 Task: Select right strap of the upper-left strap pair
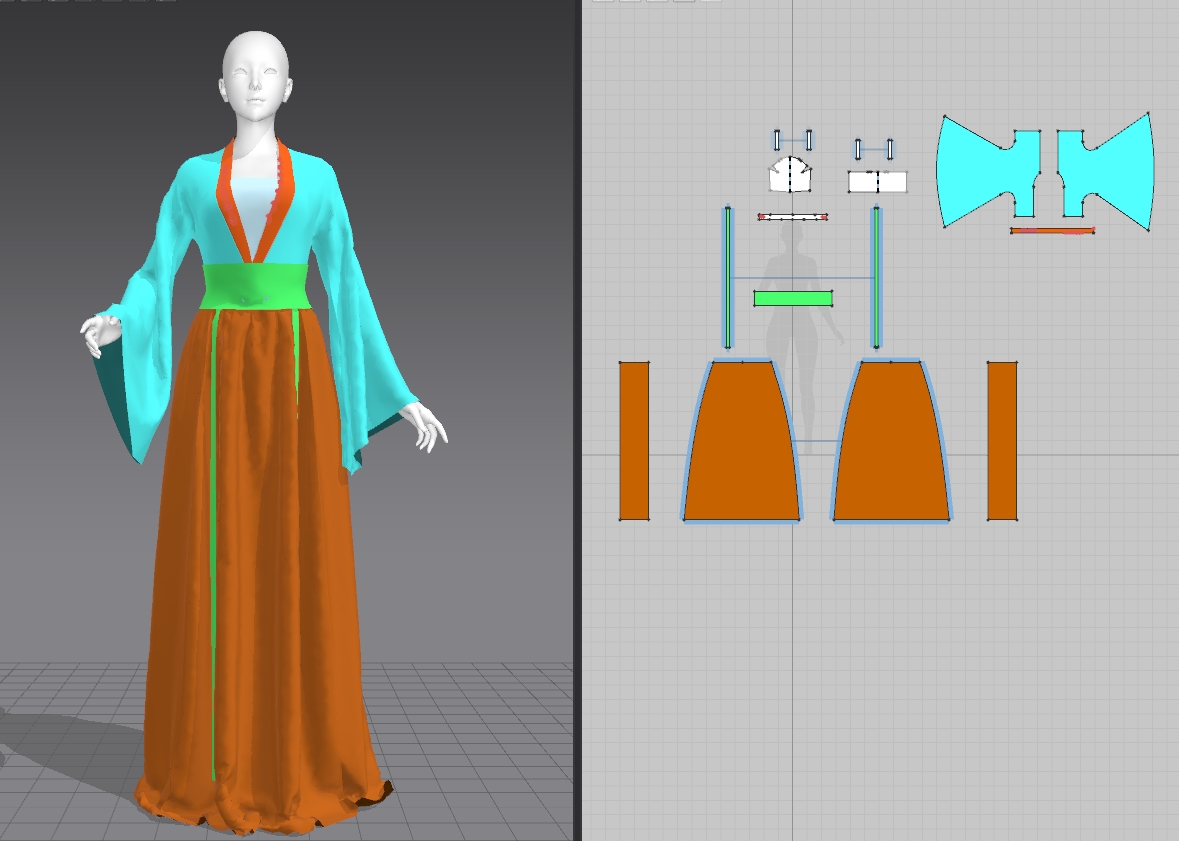pyautogui.click(x=809, y=140)
